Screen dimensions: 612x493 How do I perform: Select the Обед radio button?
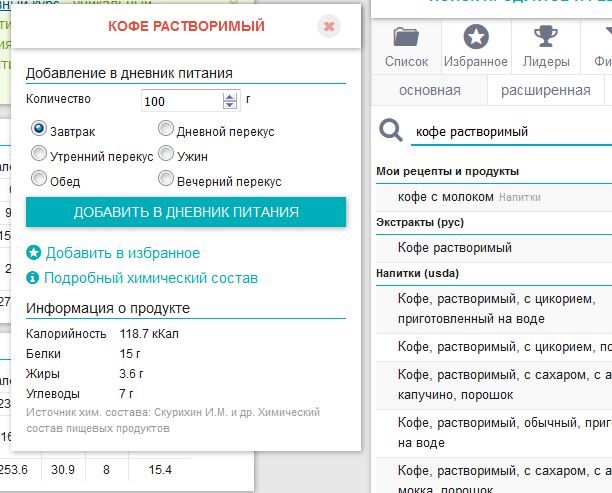pos(39,179)
